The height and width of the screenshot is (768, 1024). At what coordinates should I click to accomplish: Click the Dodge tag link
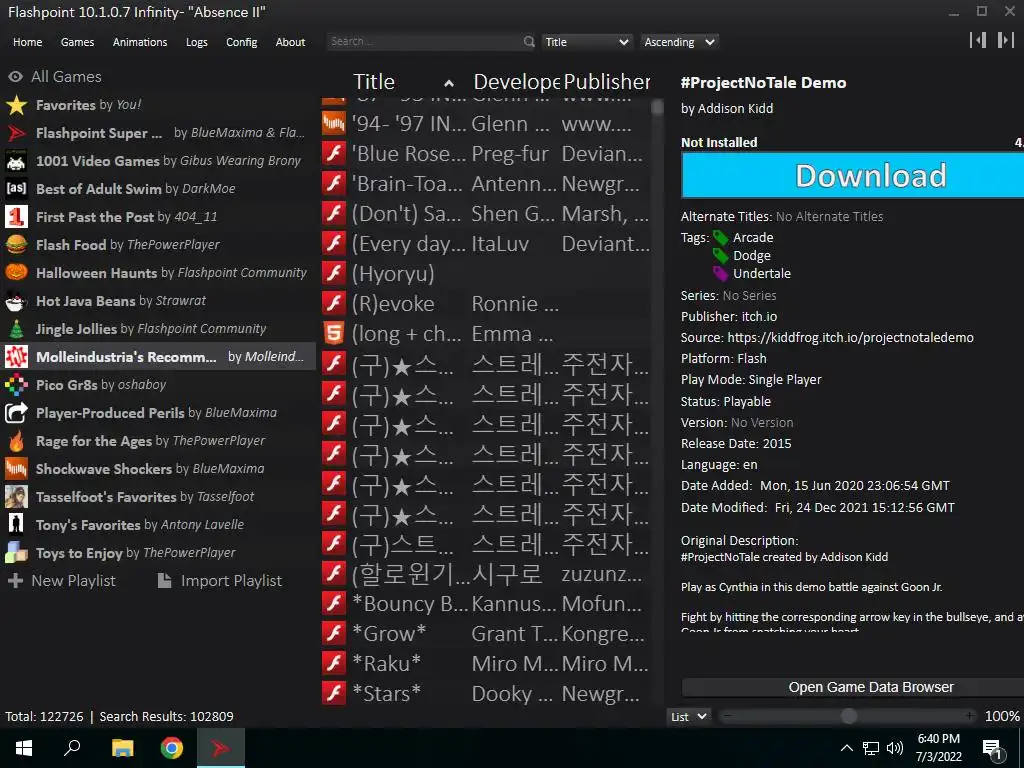(x=752, y=255)
